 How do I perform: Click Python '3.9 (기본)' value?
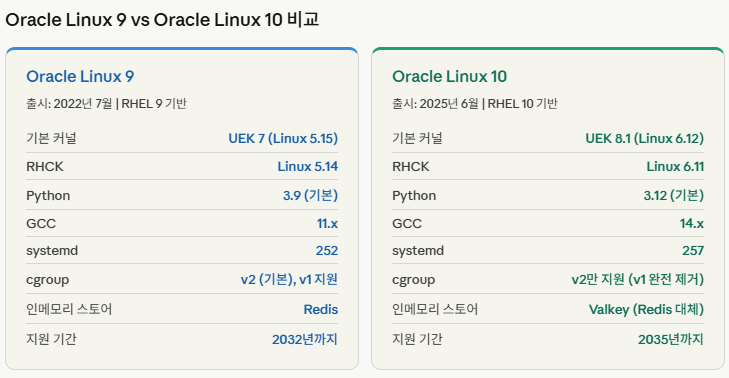pyautogui.click(x=311, y=195)
